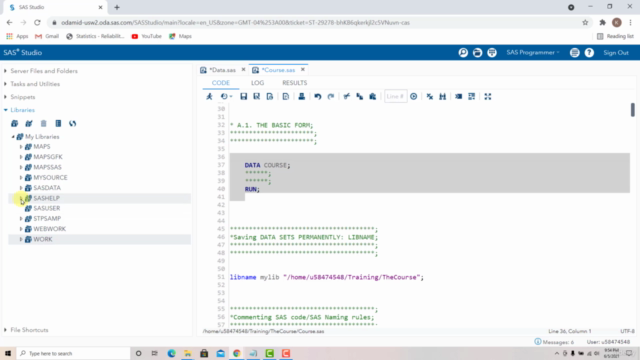Close the *Course.sas tab

click(303, 70)
